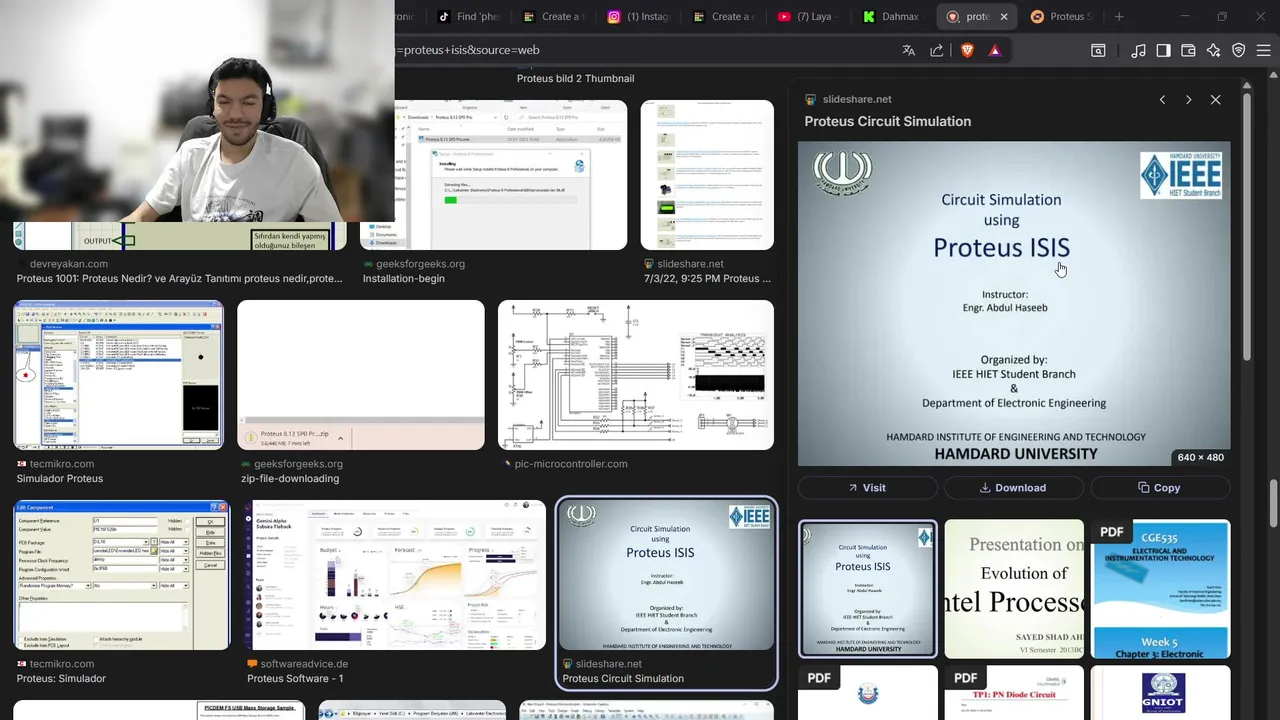The width and height of the screenshot is (1280, 720).
Task: Open the slideshare '7/3/22, 9:25 PM Proteus' image
Action: click(x=707, y=175)
